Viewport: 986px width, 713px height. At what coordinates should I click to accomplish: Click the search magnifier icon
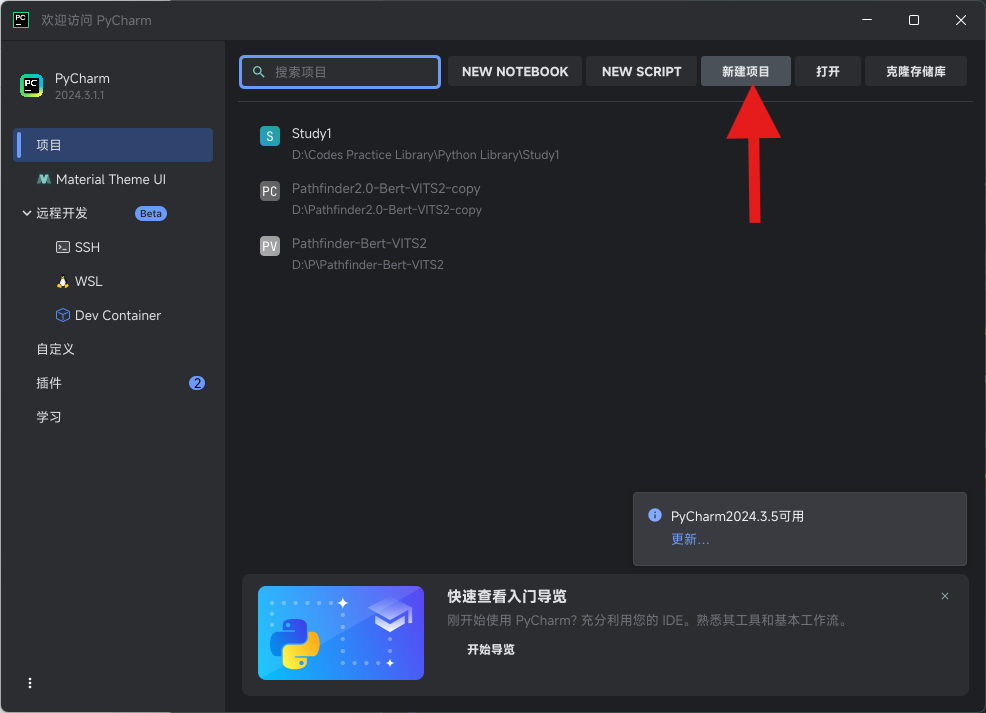258,72
